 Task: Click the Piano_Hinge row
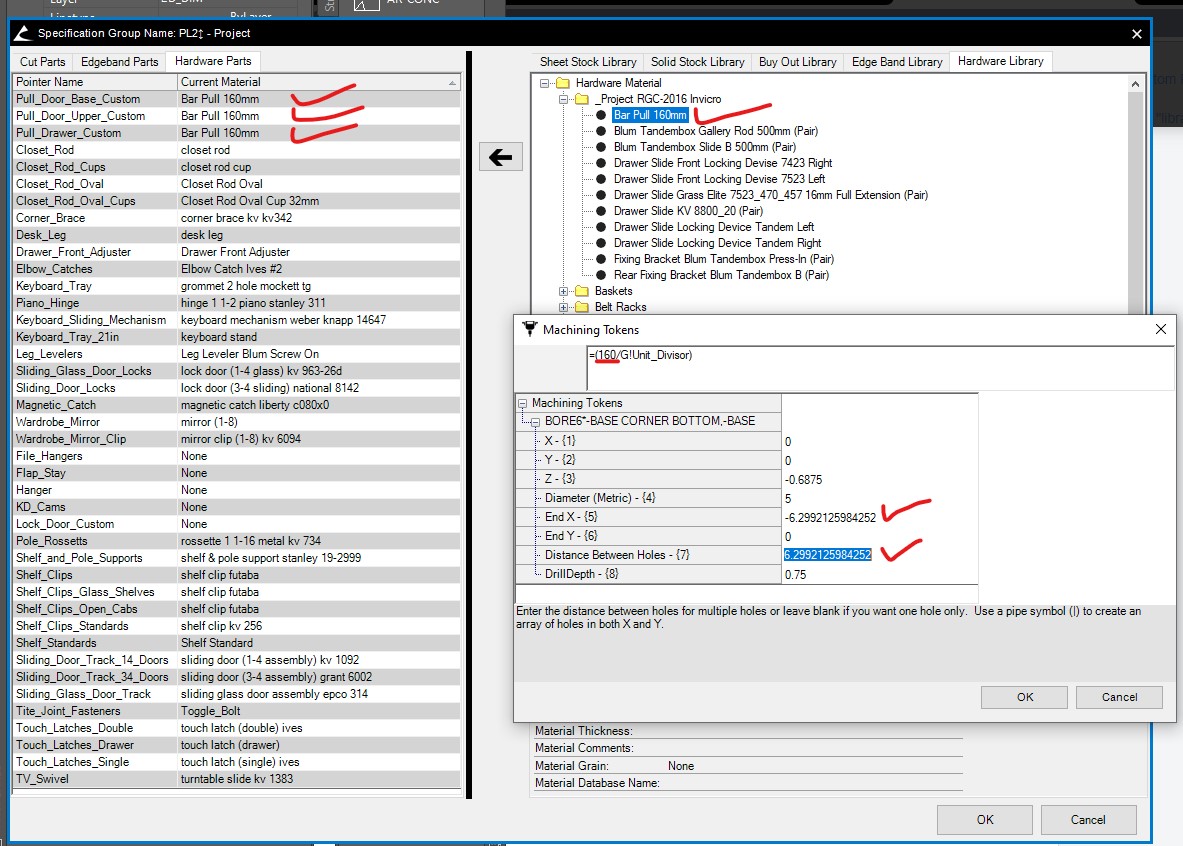coord(237,303)
